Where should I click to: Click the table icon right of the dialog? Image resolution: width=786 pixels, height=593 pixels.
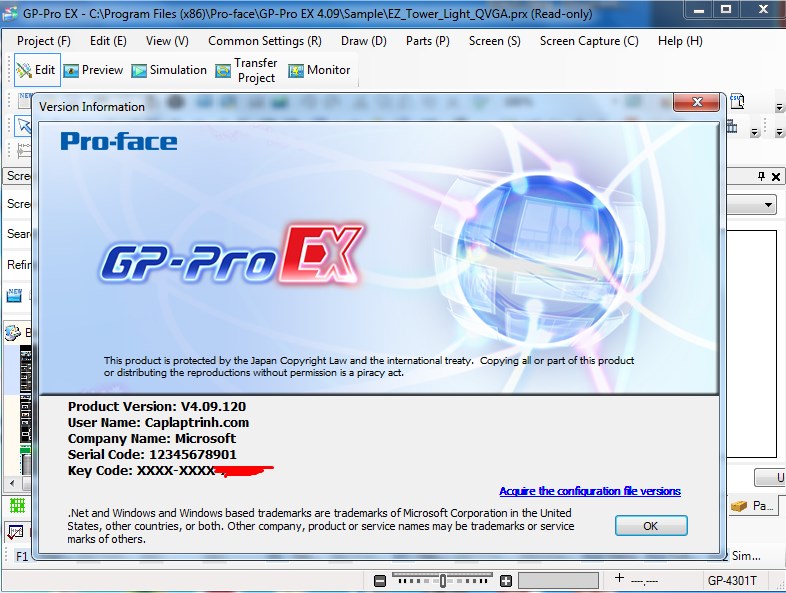click(732, 126)
